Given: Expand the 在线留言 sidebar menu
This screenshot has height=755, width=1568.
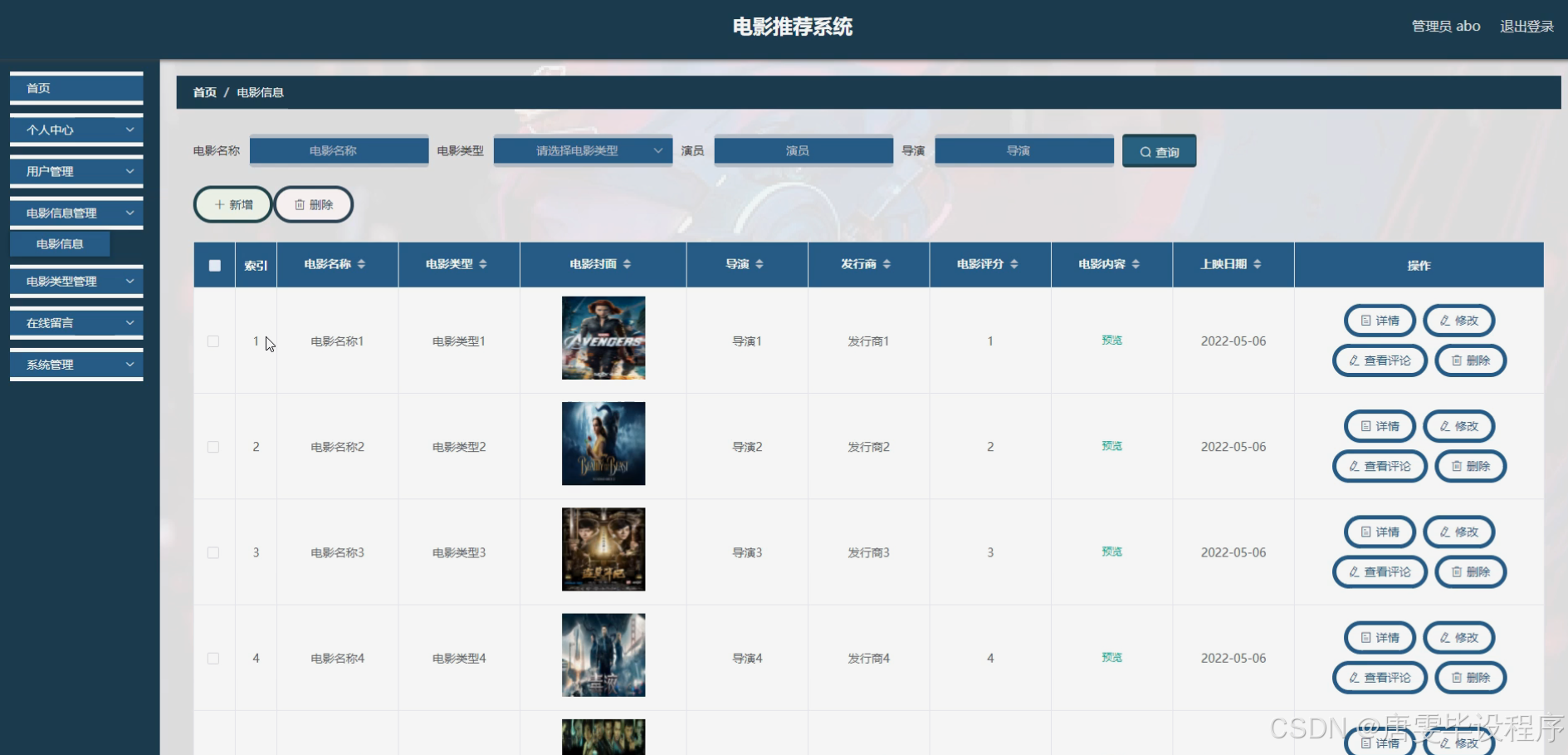Looking at the screenshot, I should pyautogui.click(x=76, y=323).
